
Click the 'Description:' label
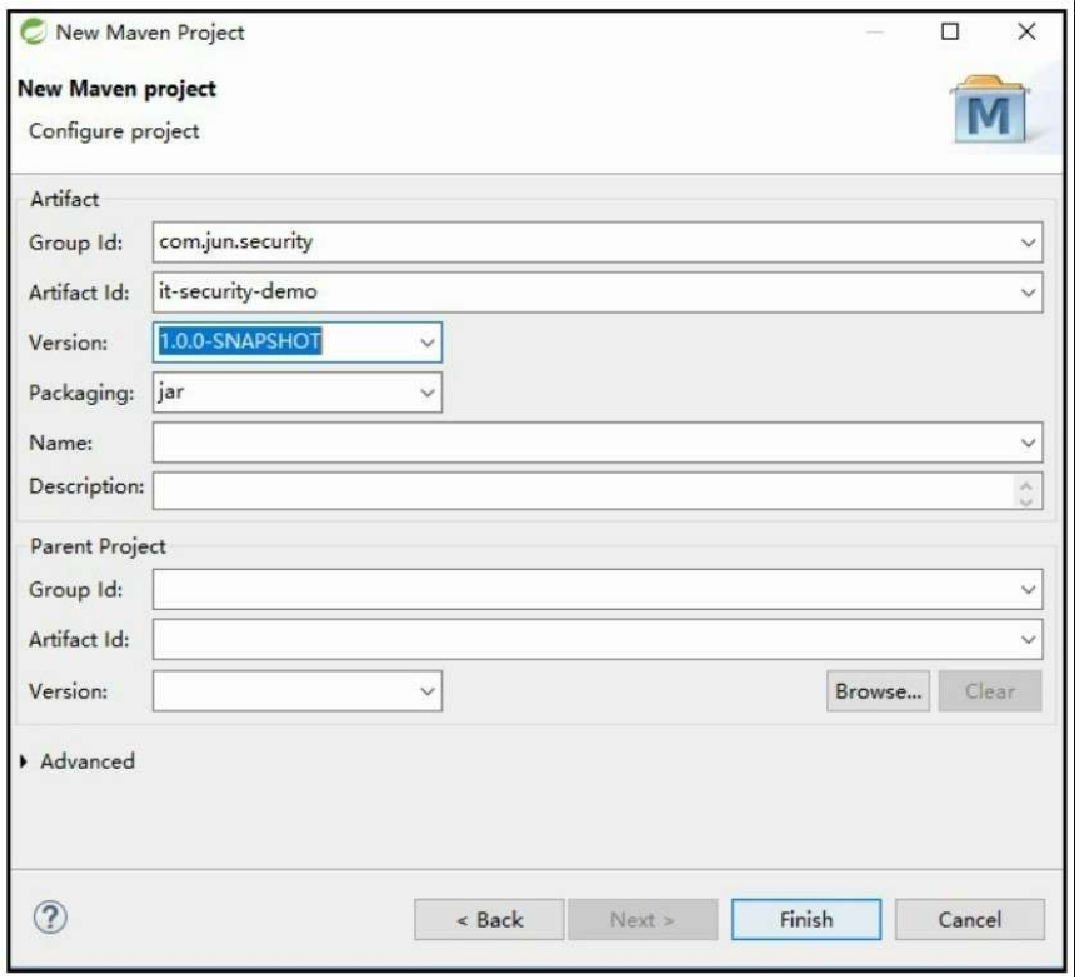(86, 486)
